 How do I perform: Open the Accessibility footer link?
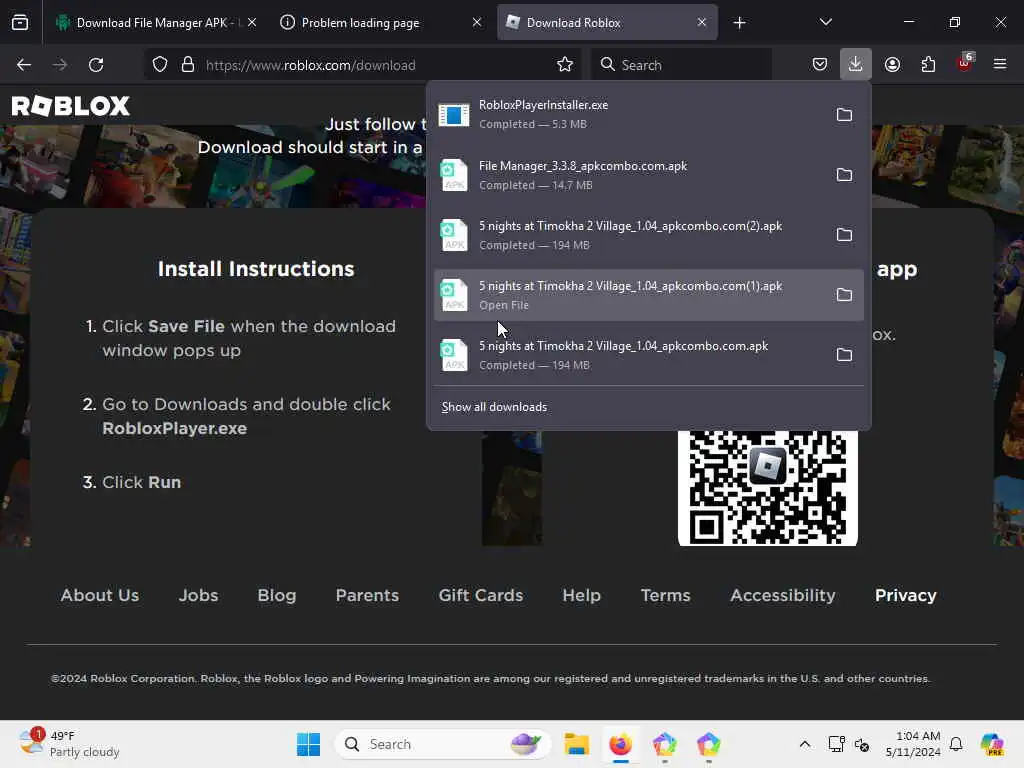[x=782, y=596]
